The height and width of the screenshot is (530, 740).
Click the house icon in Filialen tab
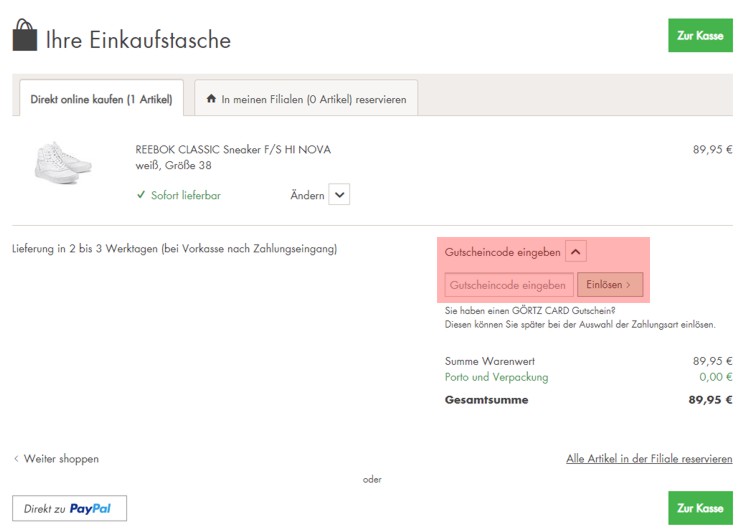(x=211, y=99)
